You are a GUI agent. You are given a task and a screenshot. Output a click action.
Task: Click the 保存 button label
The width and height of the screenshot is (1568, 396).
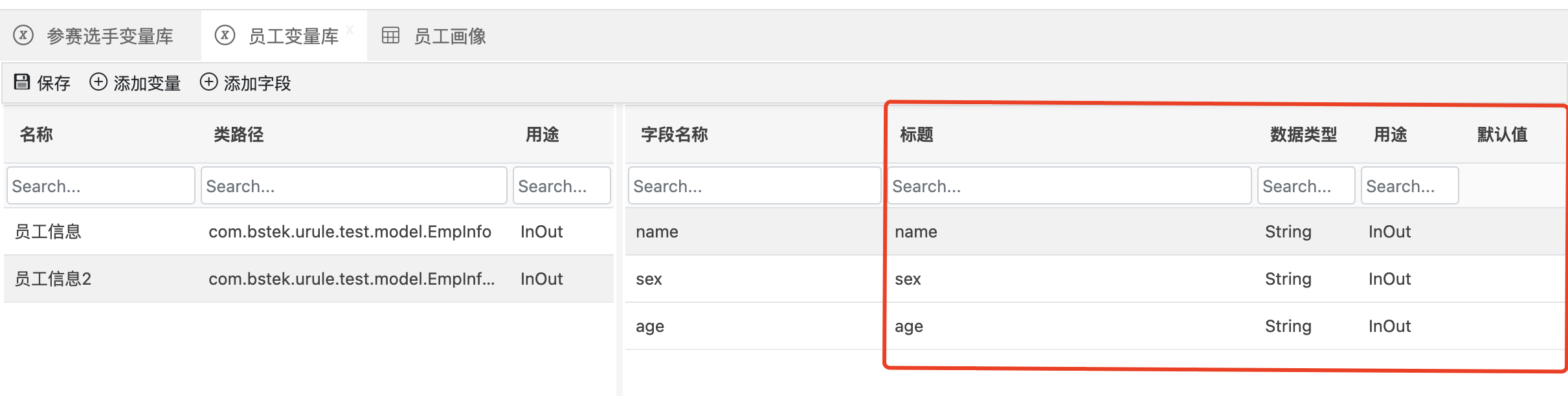point(54,83)
